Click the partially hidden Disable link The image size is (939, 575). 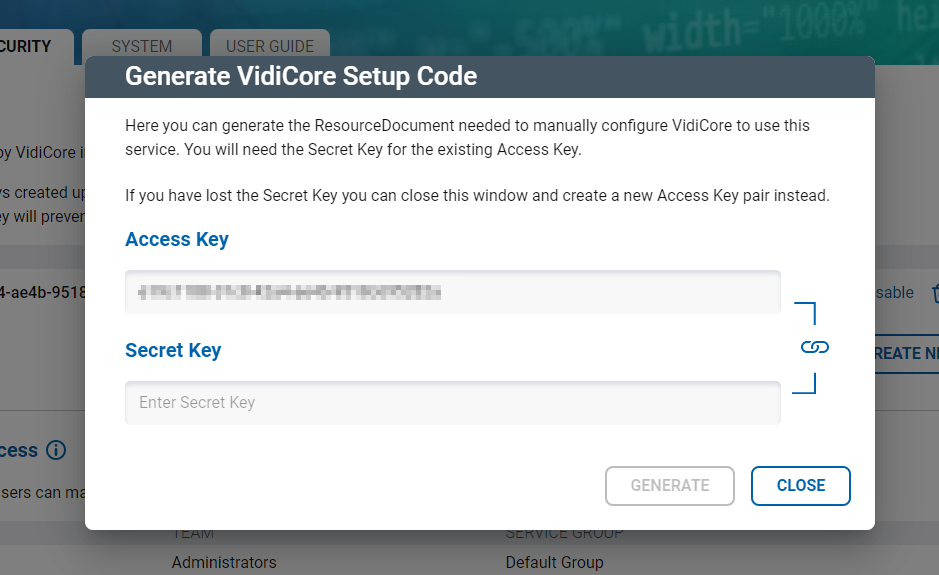(894, 293)
